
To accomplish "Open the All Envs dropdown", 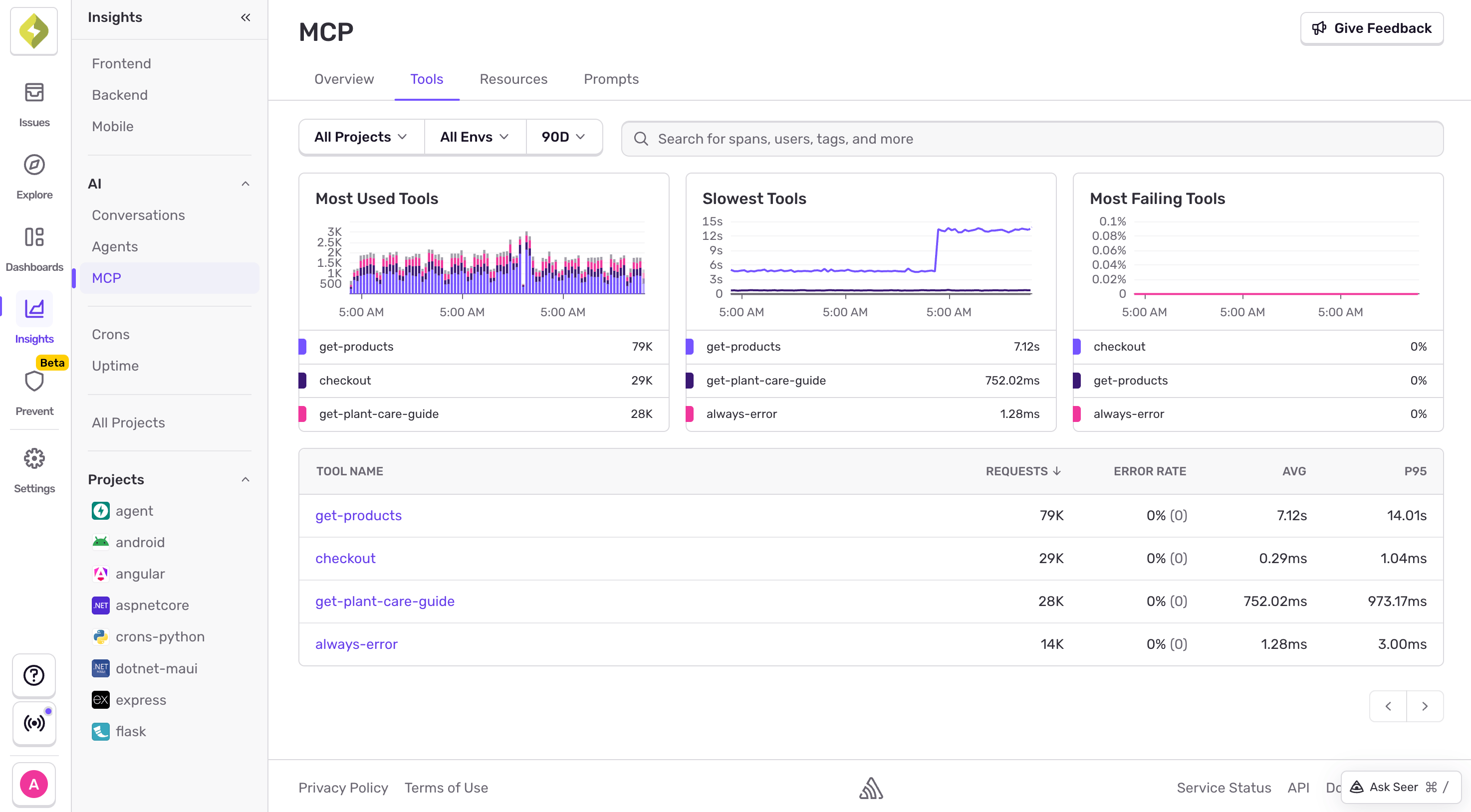I will (474, 137).
